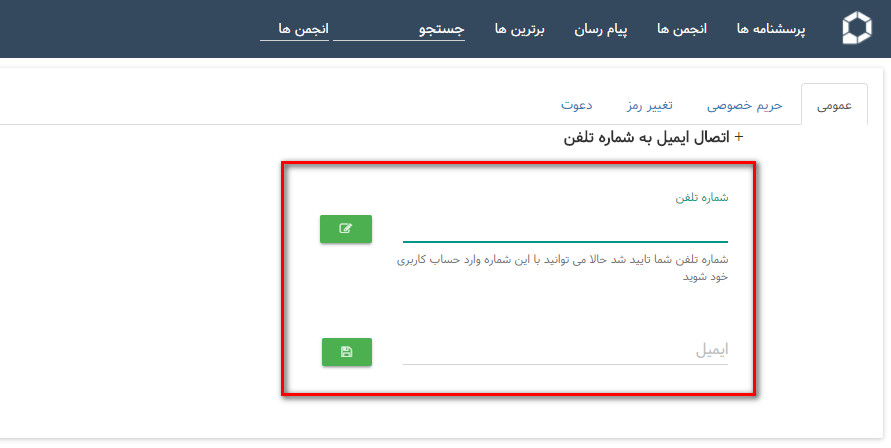Focus the شماره تلفن input field
891x448 pixels.
point(565,229)
